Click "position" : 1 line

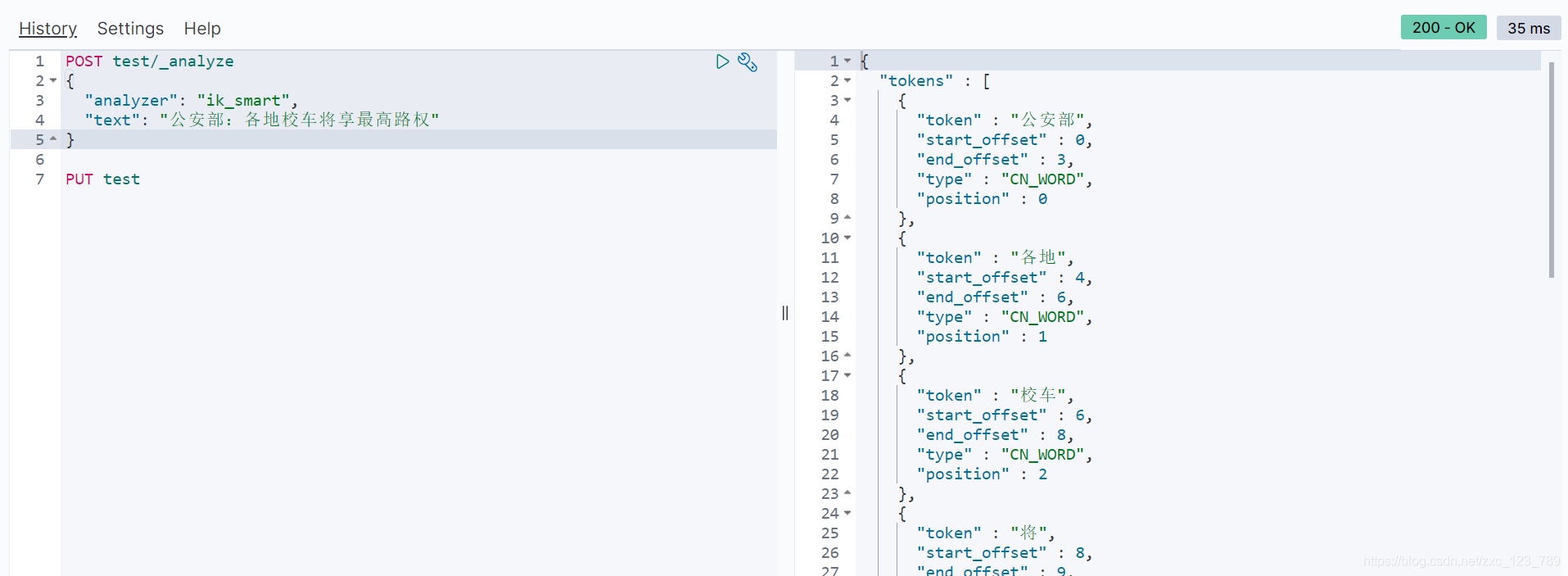point(983,337)
